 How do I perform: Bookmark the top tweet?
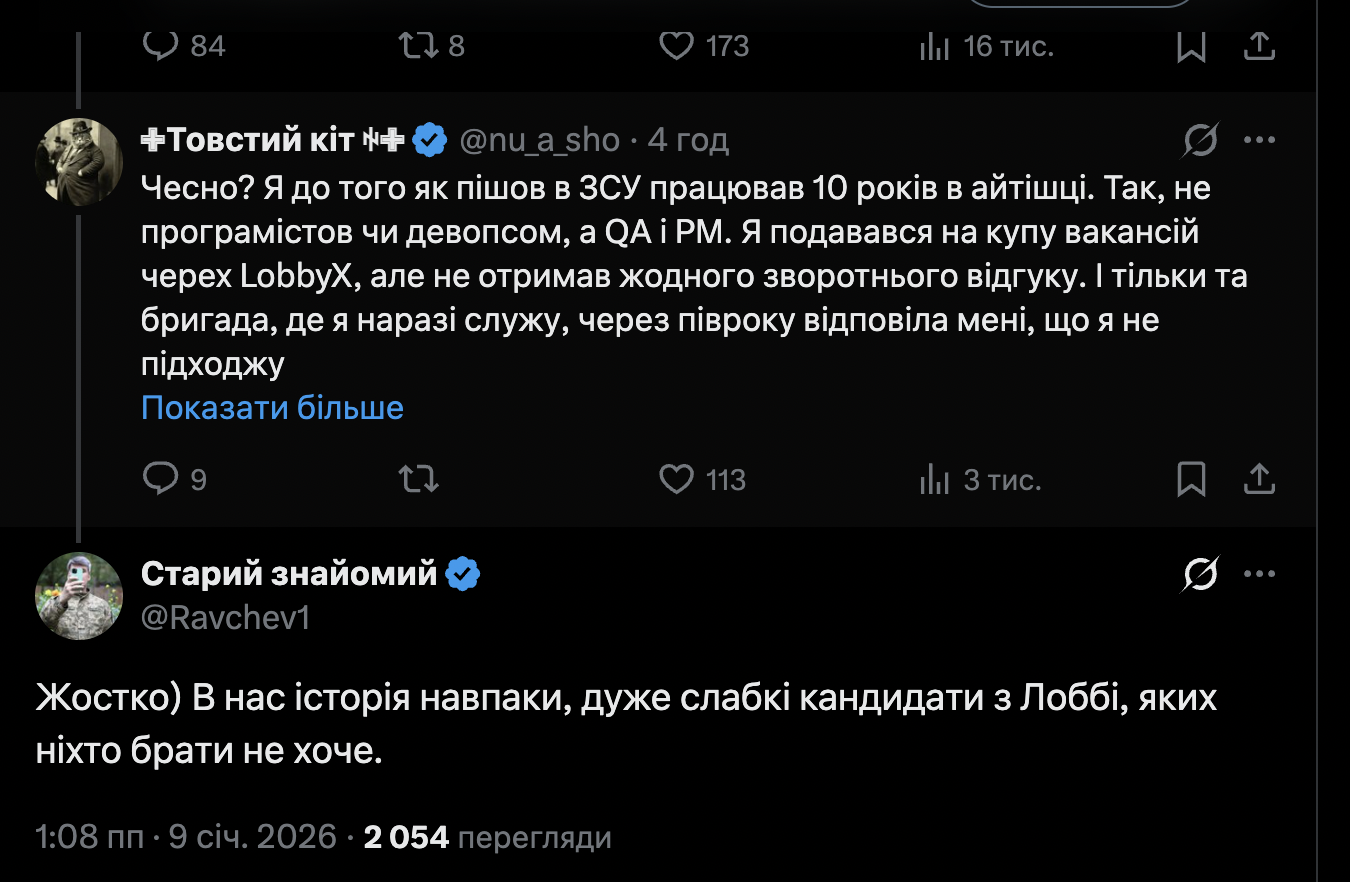[x=1191, y=46]
